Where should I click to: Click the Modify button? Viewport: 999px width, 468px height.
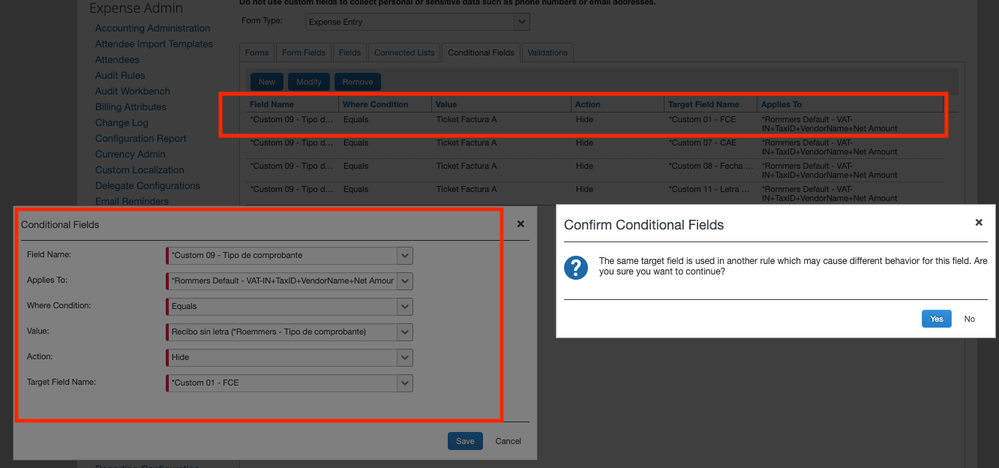click(309, 82)
